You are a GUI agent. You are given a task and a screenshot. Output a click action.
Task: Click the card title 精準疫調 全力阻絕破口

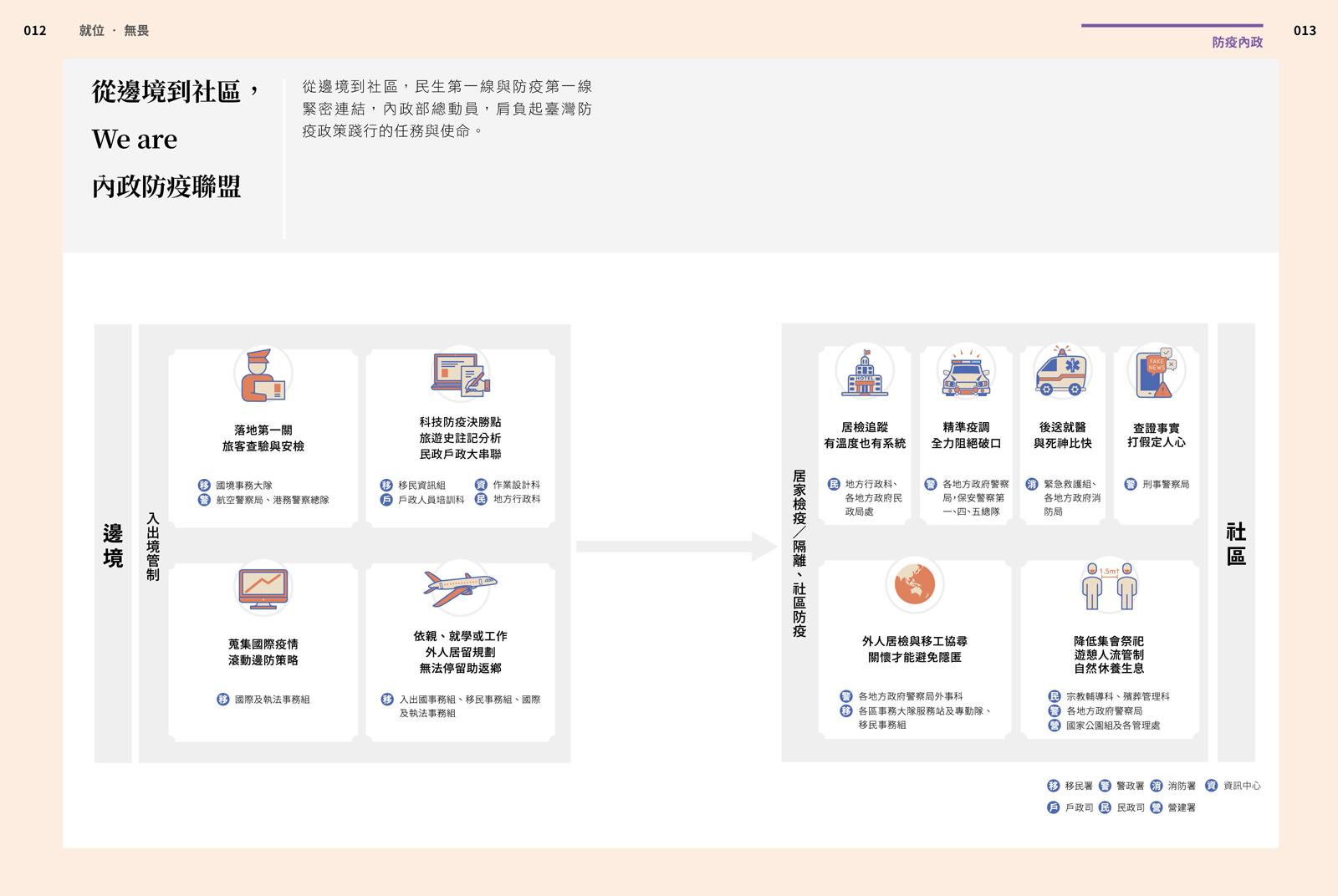click(x=966, y=435)
